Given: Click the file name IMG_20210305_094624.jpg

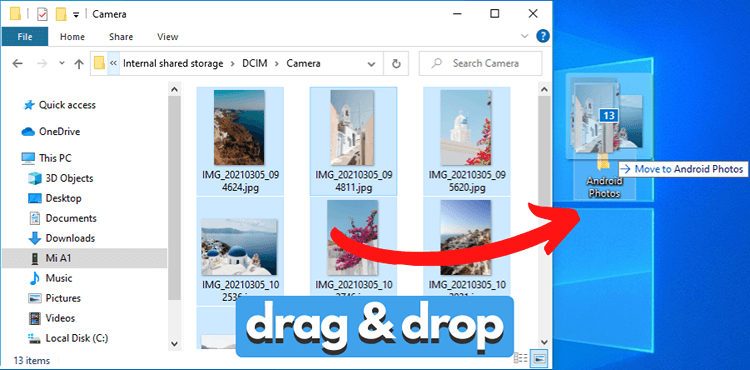Looking at the screenshot, I should (240, 181).
